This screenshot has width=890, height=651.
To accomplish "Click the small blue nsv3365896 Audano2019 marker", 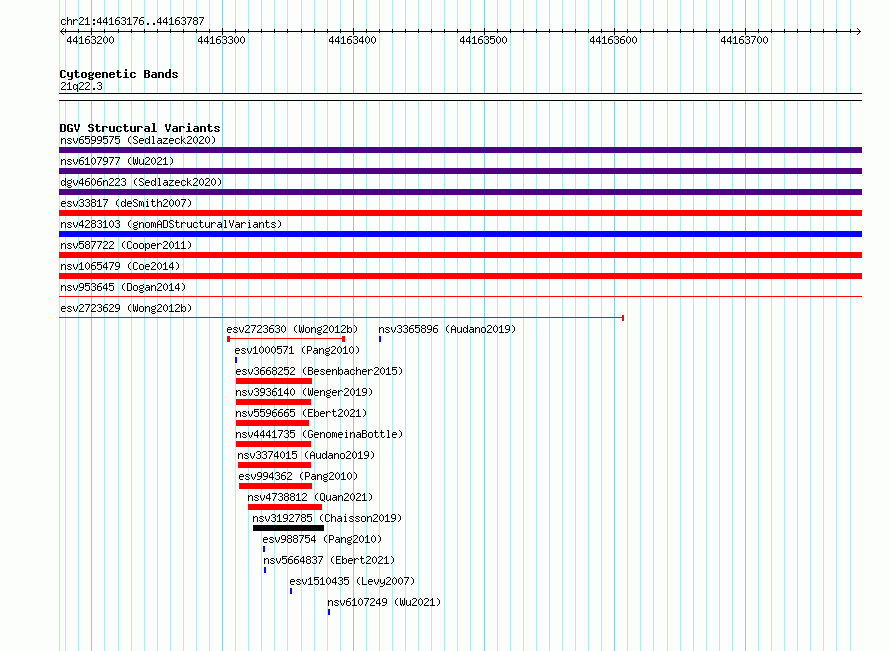I will [380, 339].
